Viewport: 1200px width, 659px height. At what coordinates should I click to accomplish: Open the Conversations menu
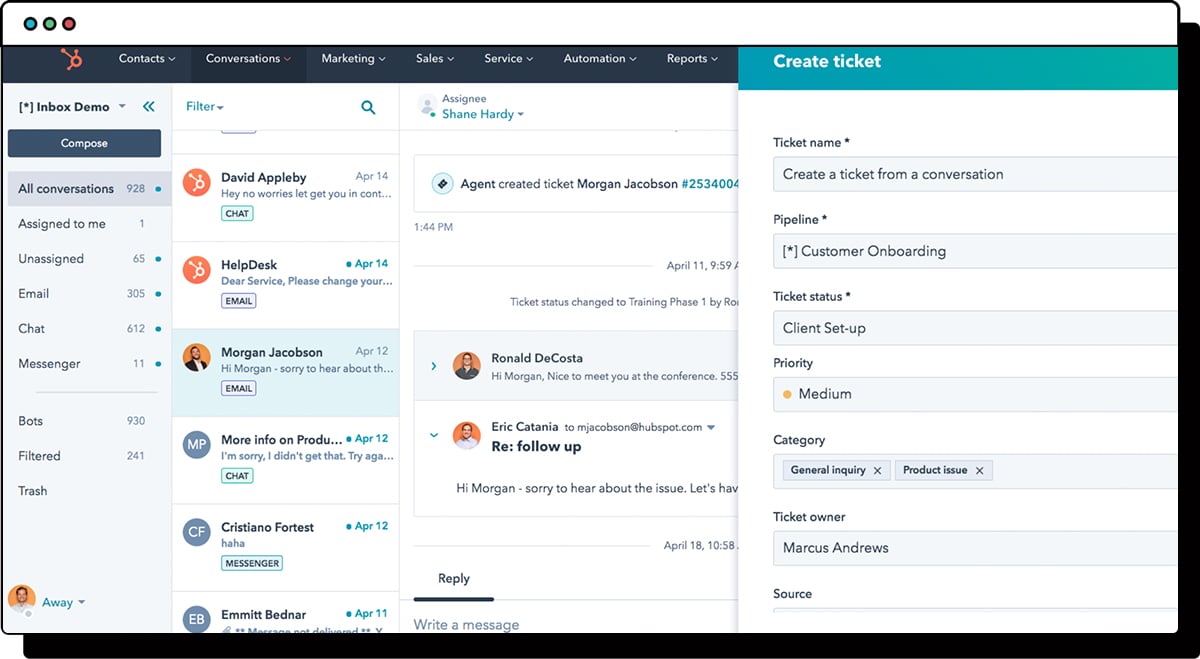[248, 59]
